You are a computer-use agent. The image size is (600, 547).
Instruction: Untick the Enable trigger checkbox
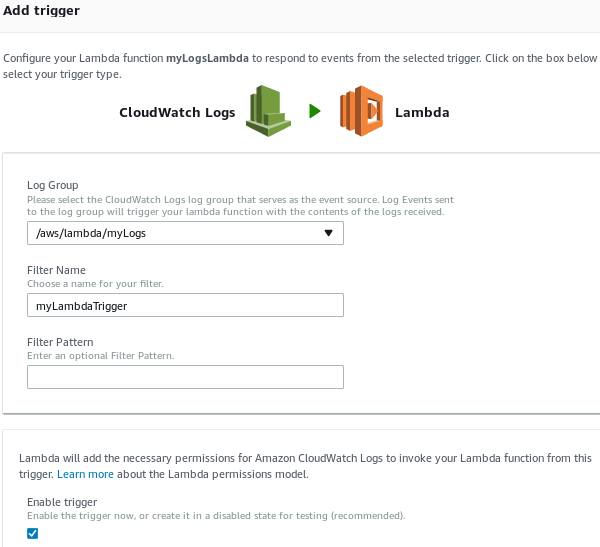33,533
